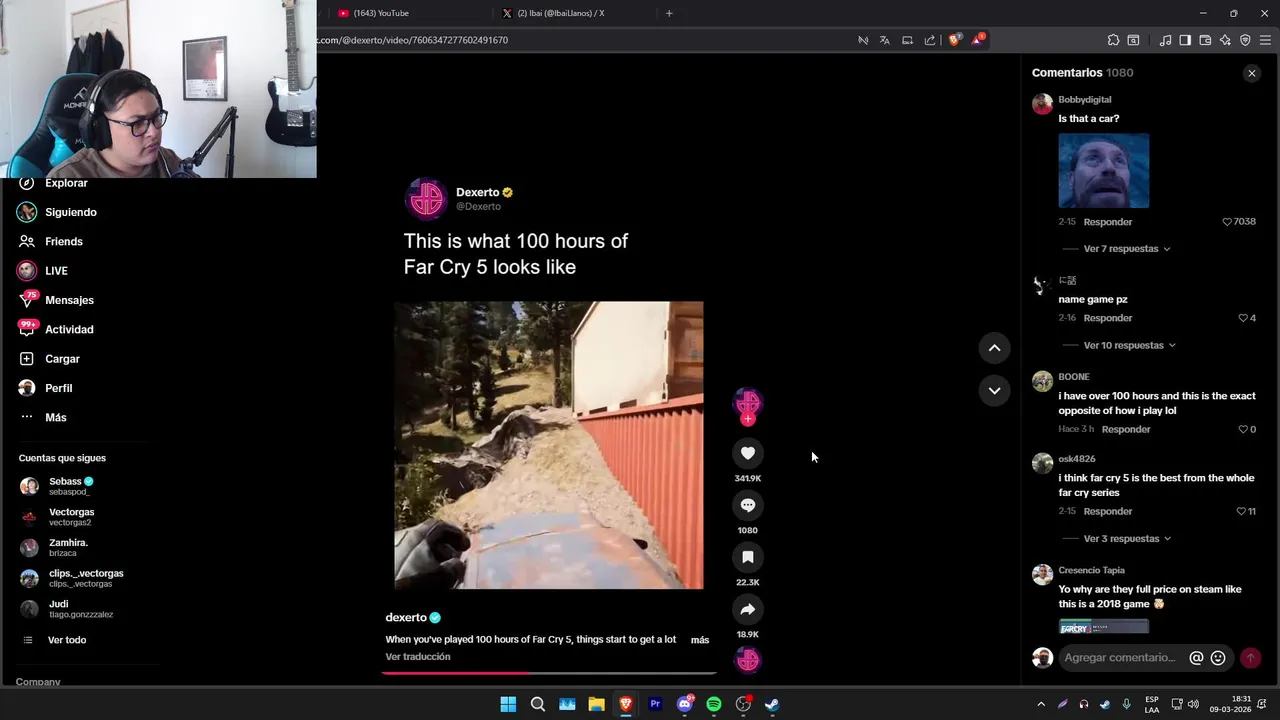
Task: Go to next video with down arrow
Action: 994,390
